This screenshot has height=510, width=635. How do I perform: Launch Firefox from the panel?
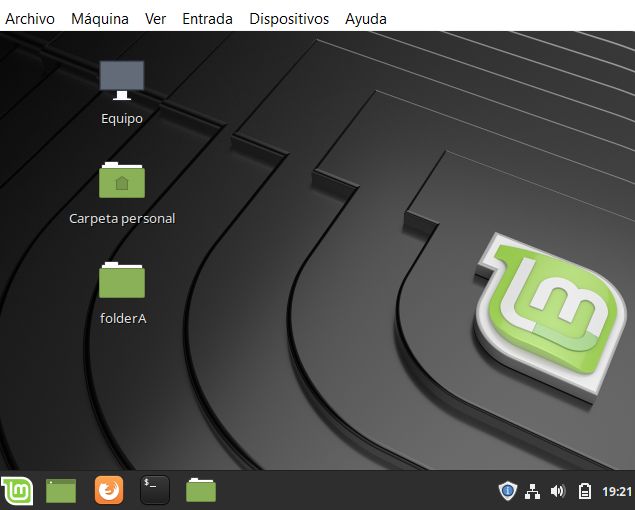coord(109,490)
